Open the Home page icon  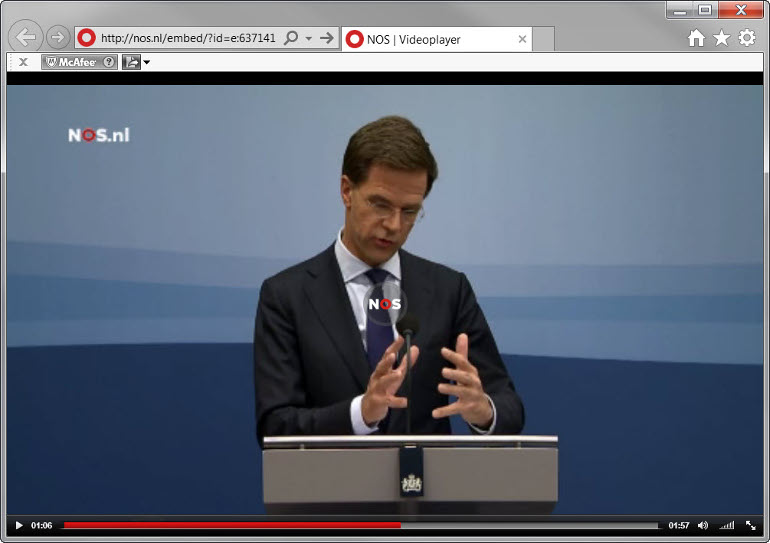tap(696, 38)
